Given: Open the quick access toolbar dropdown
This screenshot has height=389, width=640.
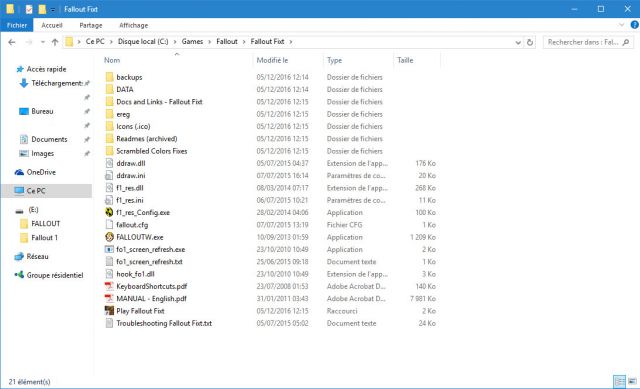Looking at the screenshot, I should click(53, 9).
